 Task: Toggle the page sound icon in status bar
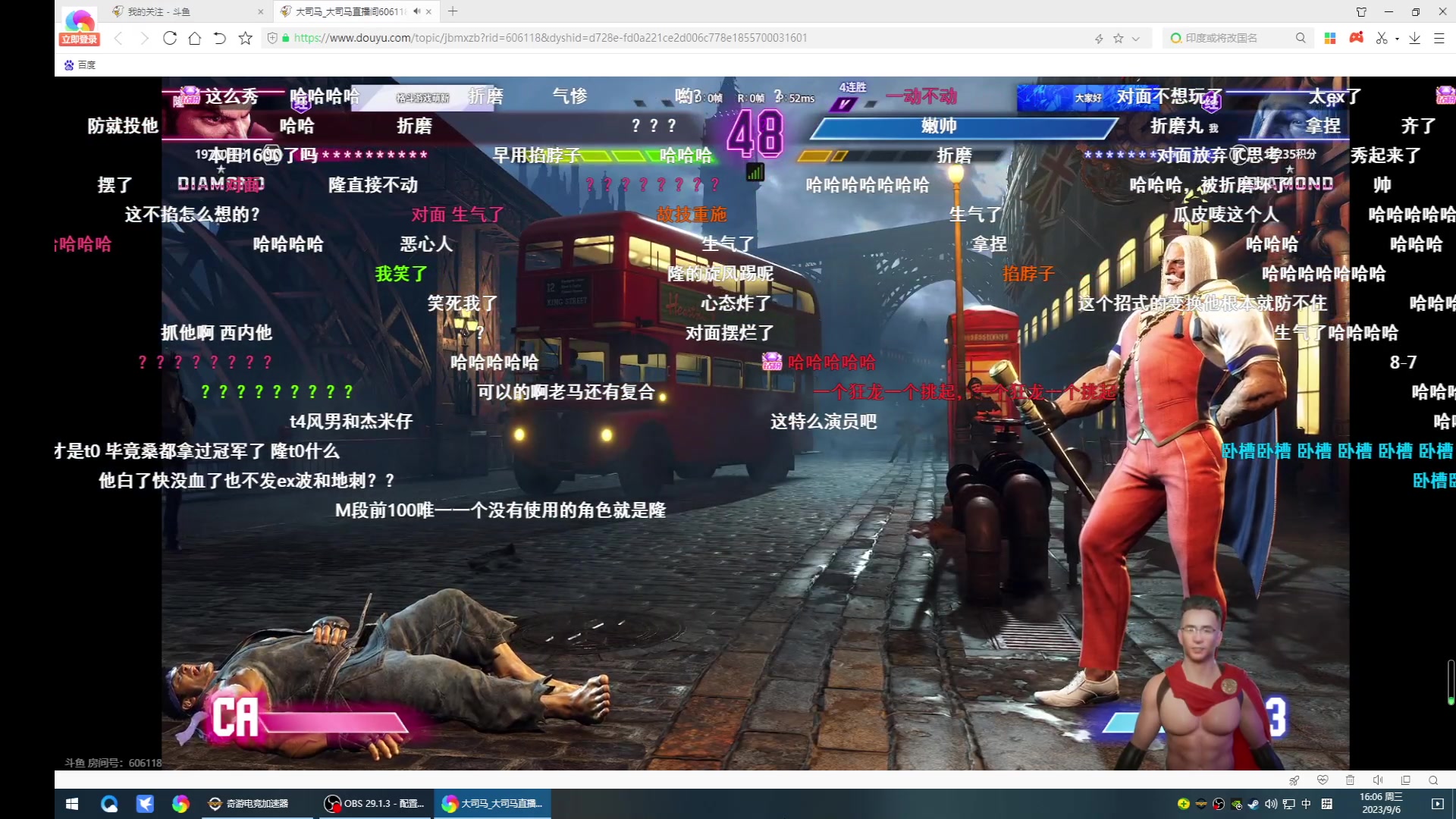click(x=1378, y=780)
